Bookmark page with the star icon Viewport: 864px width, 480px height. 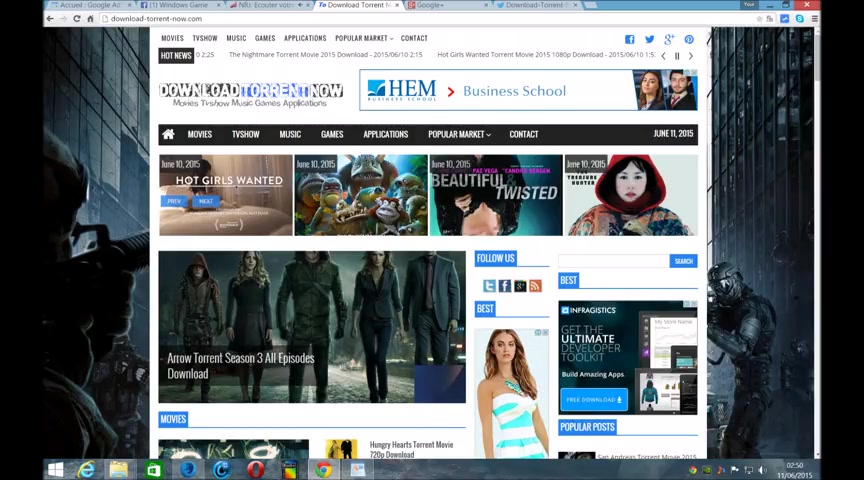pos(759,19)
